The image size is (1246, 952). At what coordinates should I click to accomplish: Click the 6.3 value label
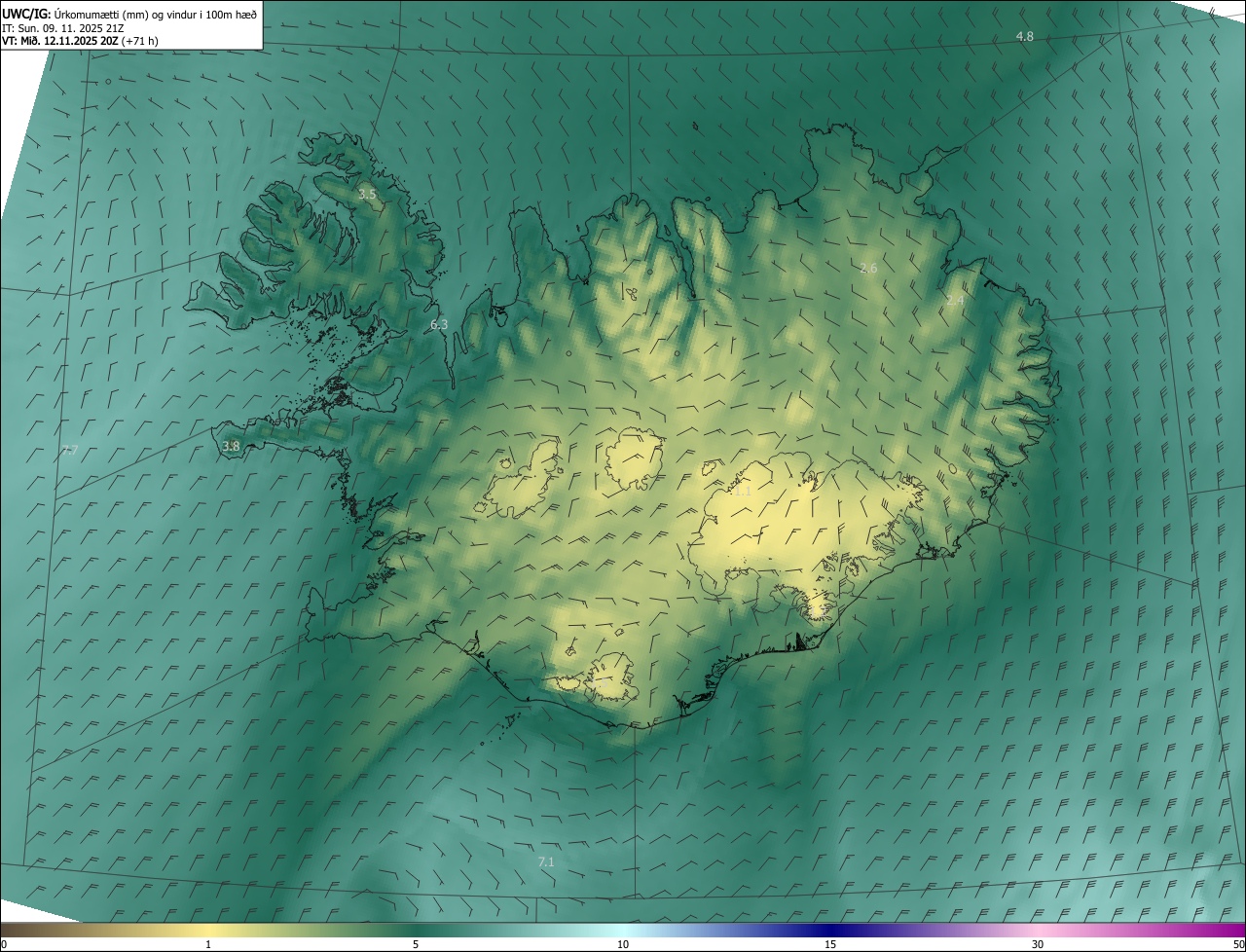[439, 324]
